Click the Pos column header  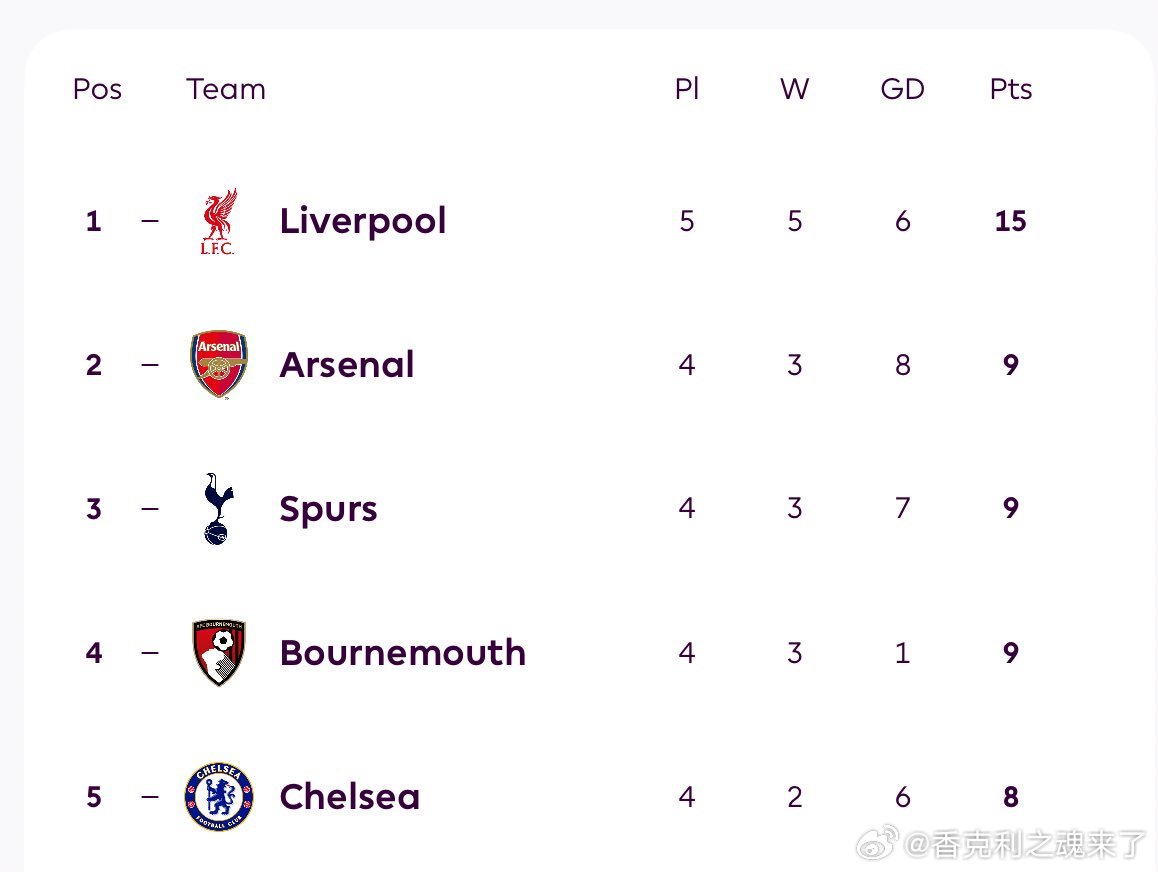tap(97, 89)
